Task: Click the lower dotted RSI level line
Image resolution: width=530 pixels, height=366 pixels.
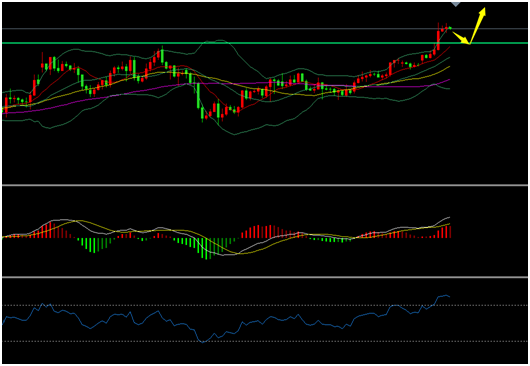Action: pyautogui.click(x=265, y=341)
